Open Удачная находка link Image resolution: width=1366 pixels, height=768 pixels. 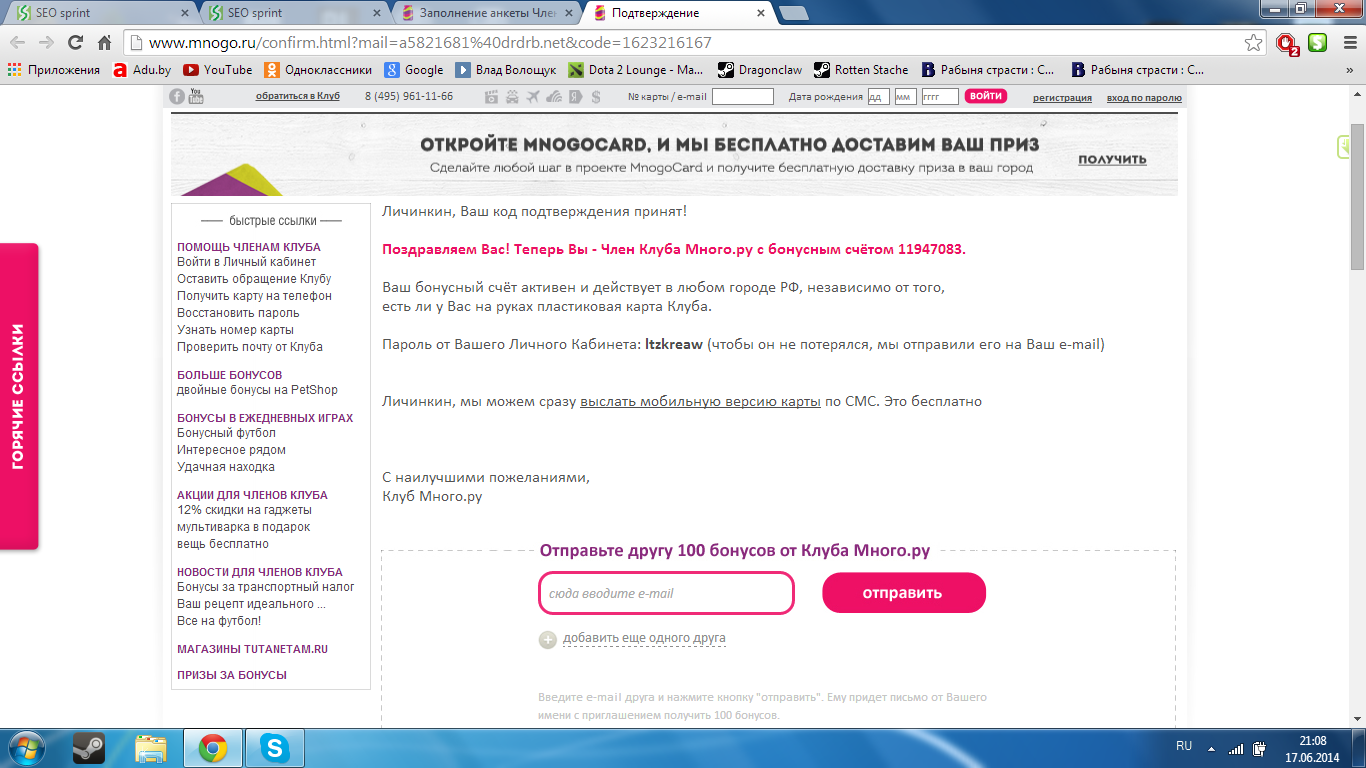point(226,467)
